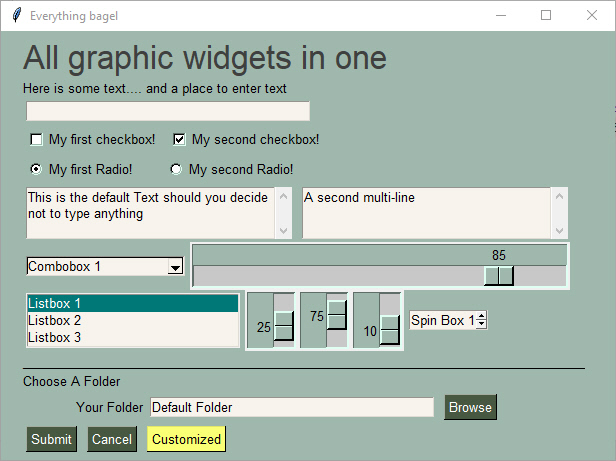Image resolution: width=616 pixels, height=461 pixels.
Task: Click inside the 'A second multi-line' box
Action: click(x=426, y=213)
